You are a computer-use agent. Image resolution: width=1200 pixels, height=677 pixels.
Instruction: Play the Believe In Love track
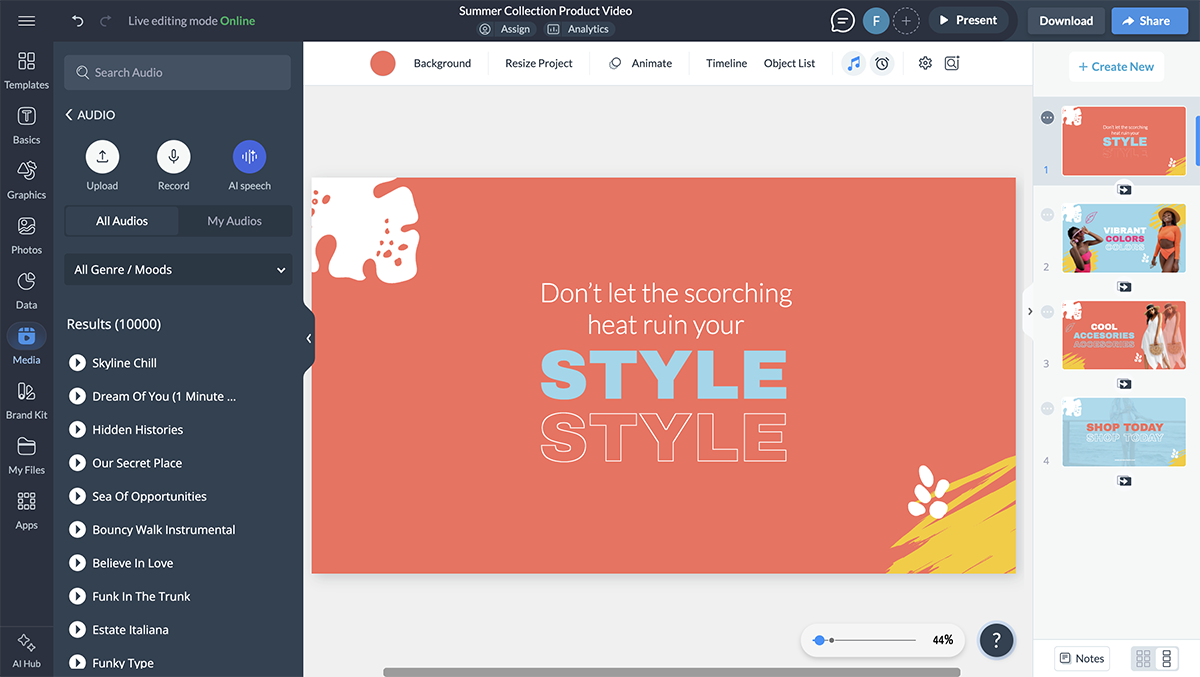[x=77, y=563]
